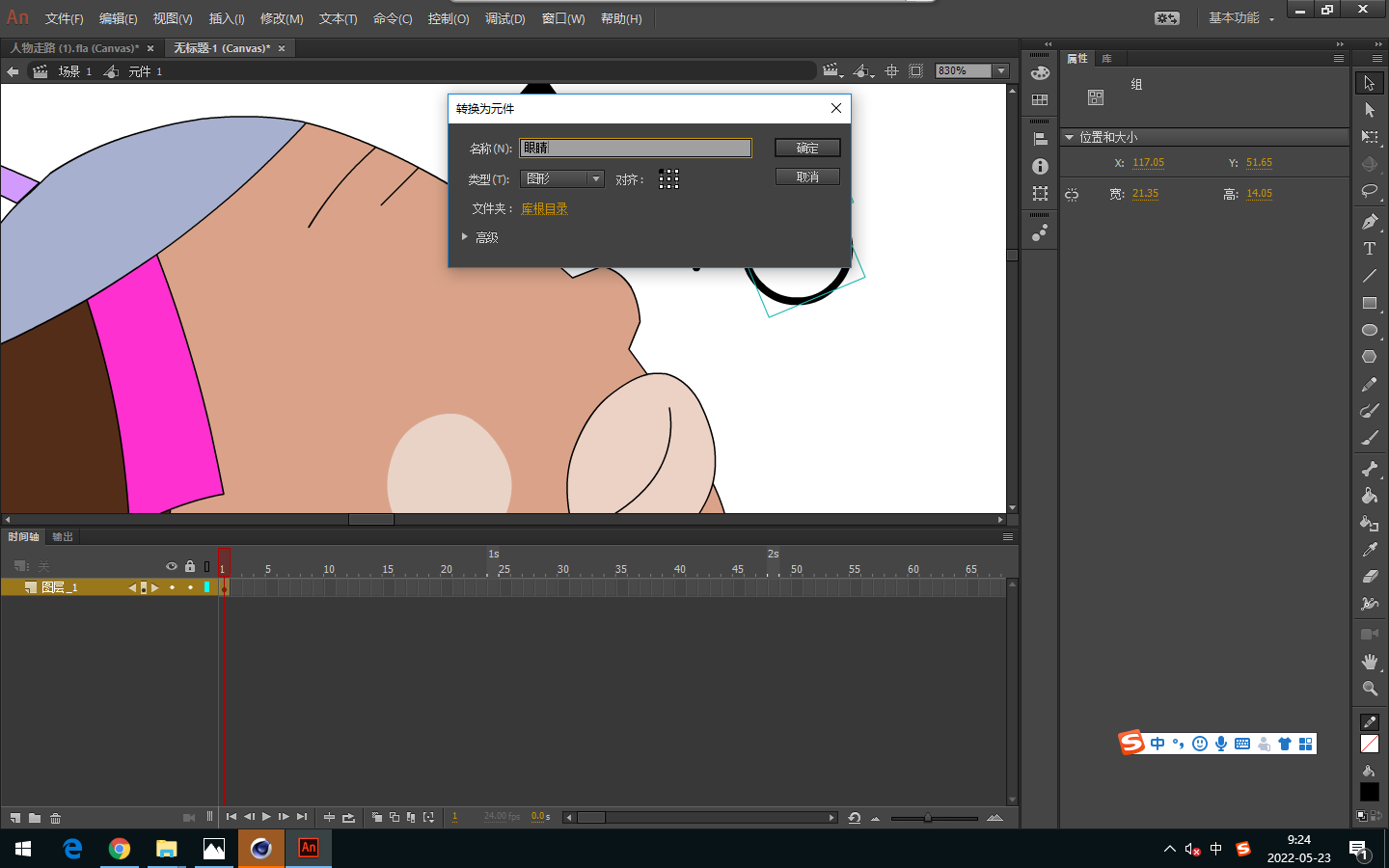Switch to the 输出 tab

pos(63,537)
